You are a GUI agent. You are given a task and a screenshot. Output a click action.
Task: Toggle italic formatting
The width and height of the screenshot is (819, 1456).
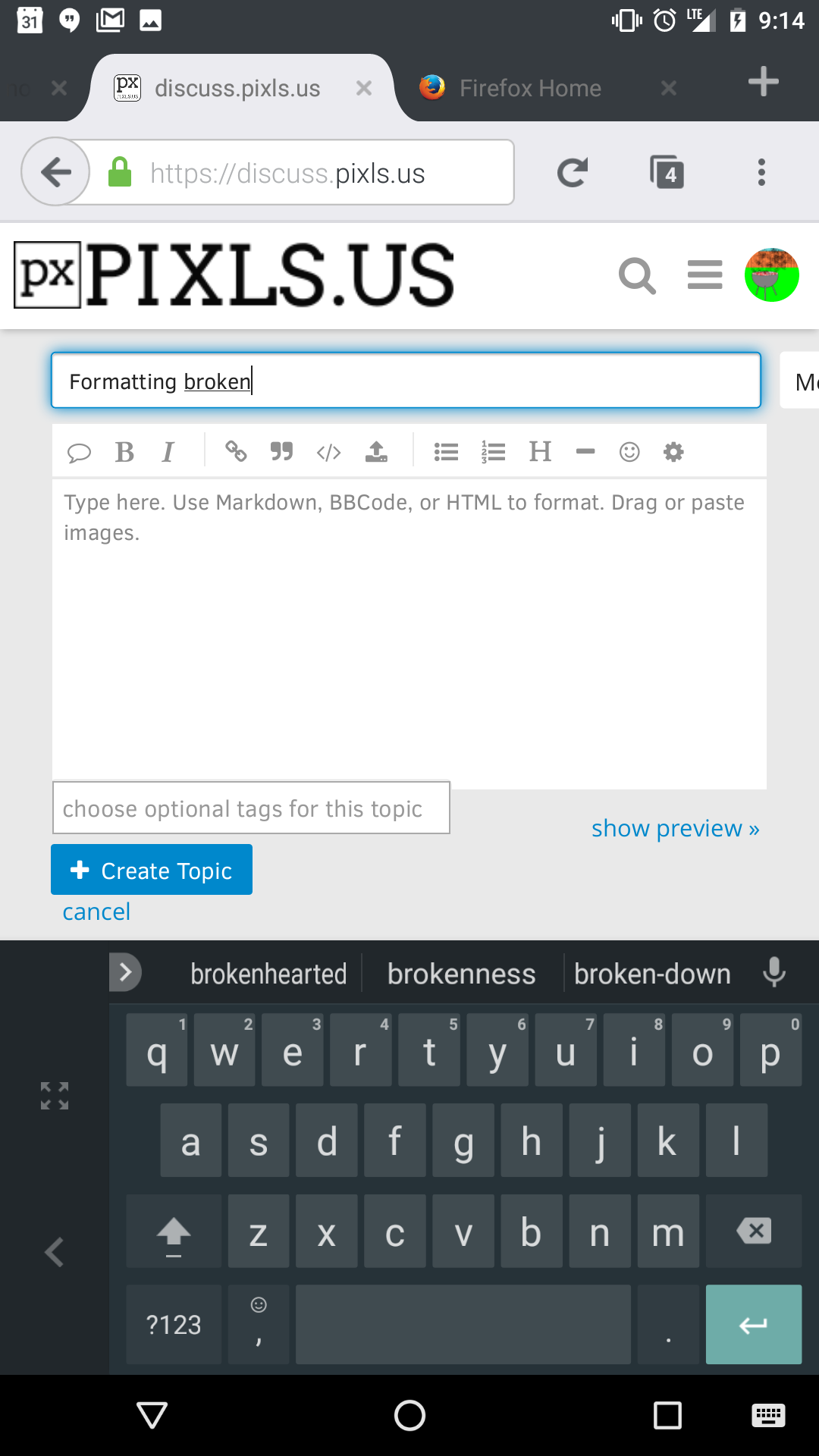tap(168, 451)
